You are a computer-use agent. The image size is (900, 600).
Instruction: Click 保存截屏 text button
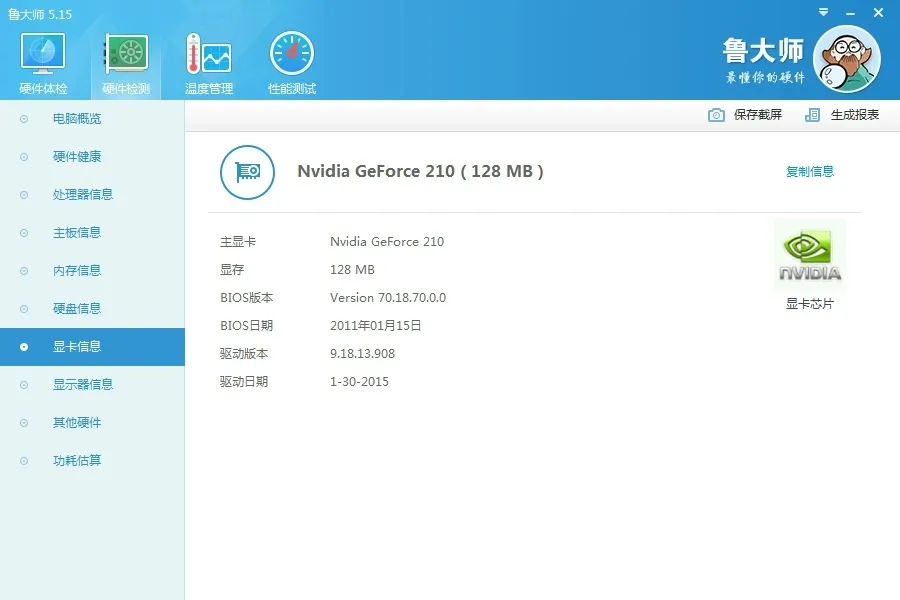click(758, 115)
